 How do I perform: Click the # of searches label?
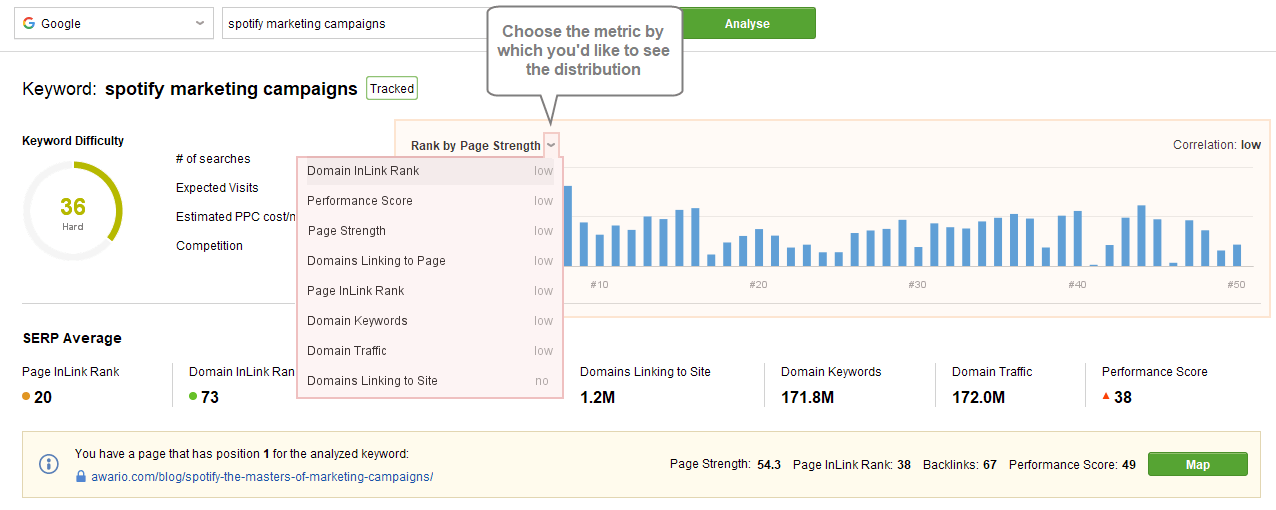pos(213,159)
